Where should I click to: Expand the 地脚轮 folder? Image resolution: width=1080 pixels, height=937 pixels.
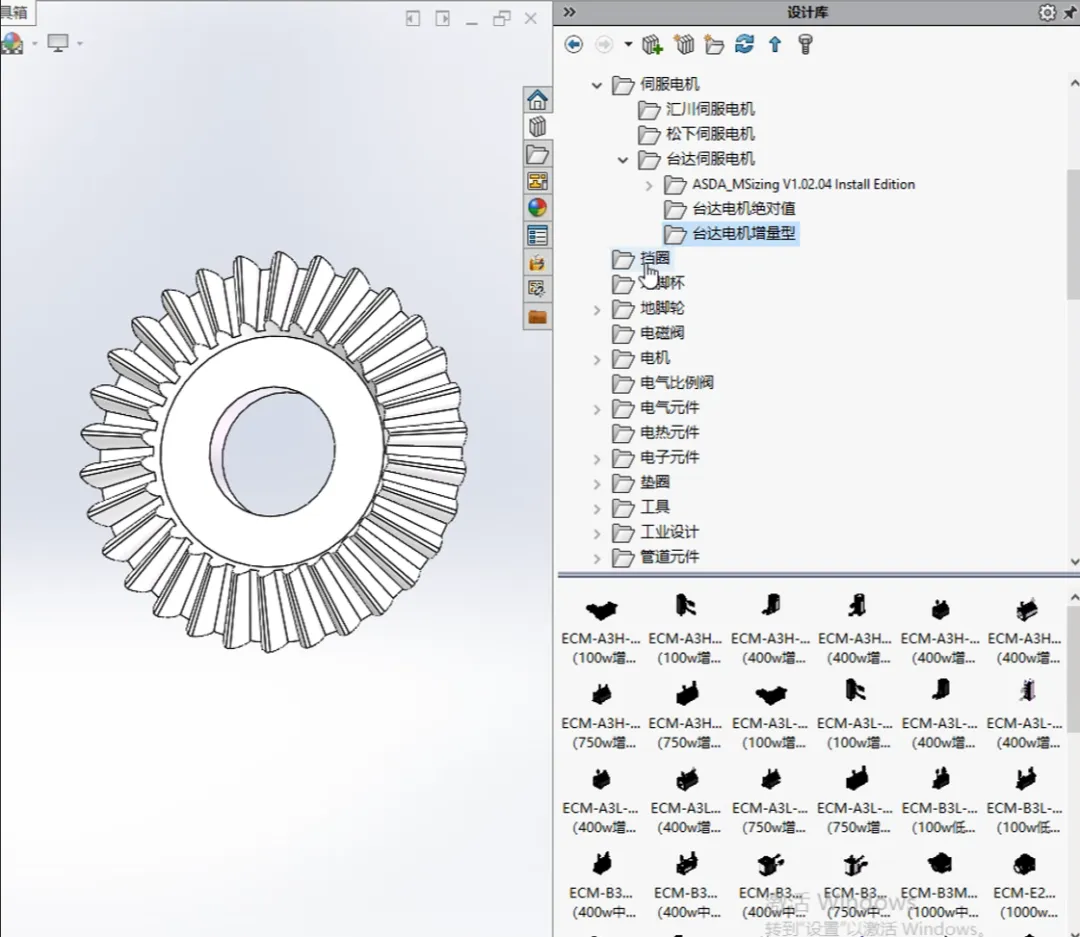[596, 310]
